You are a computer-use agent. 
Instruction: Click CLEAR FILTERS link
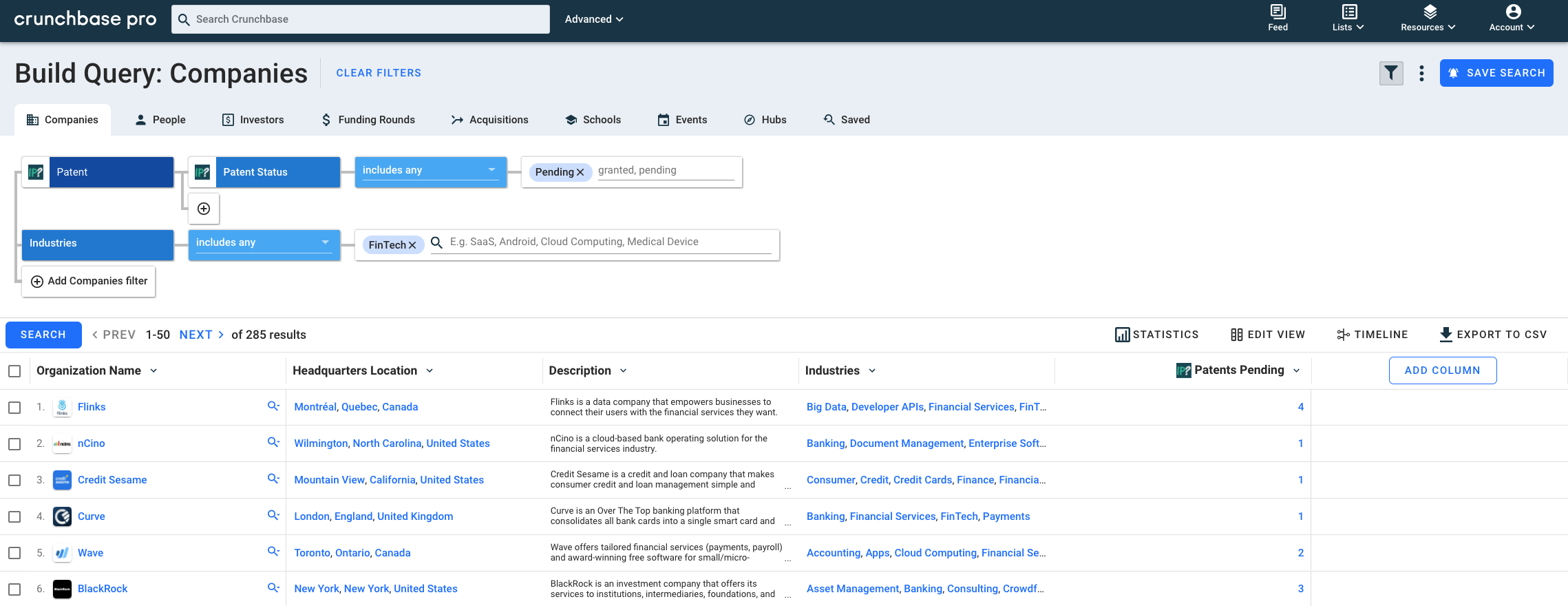point(379,73)
